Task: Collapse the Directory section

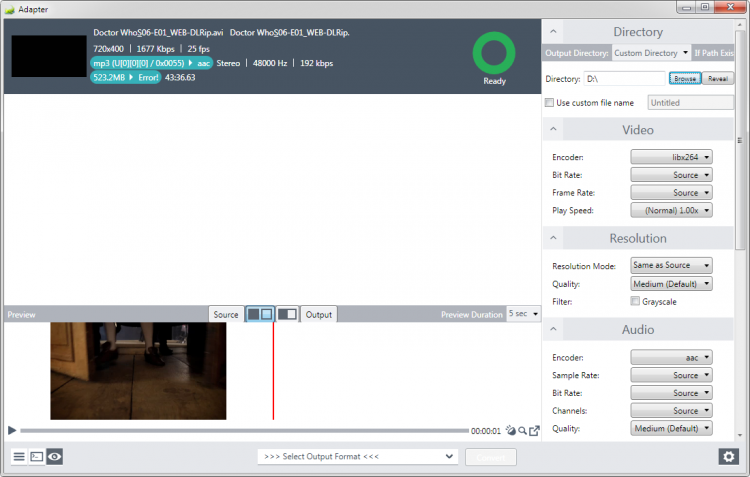Action: point(553,32)
